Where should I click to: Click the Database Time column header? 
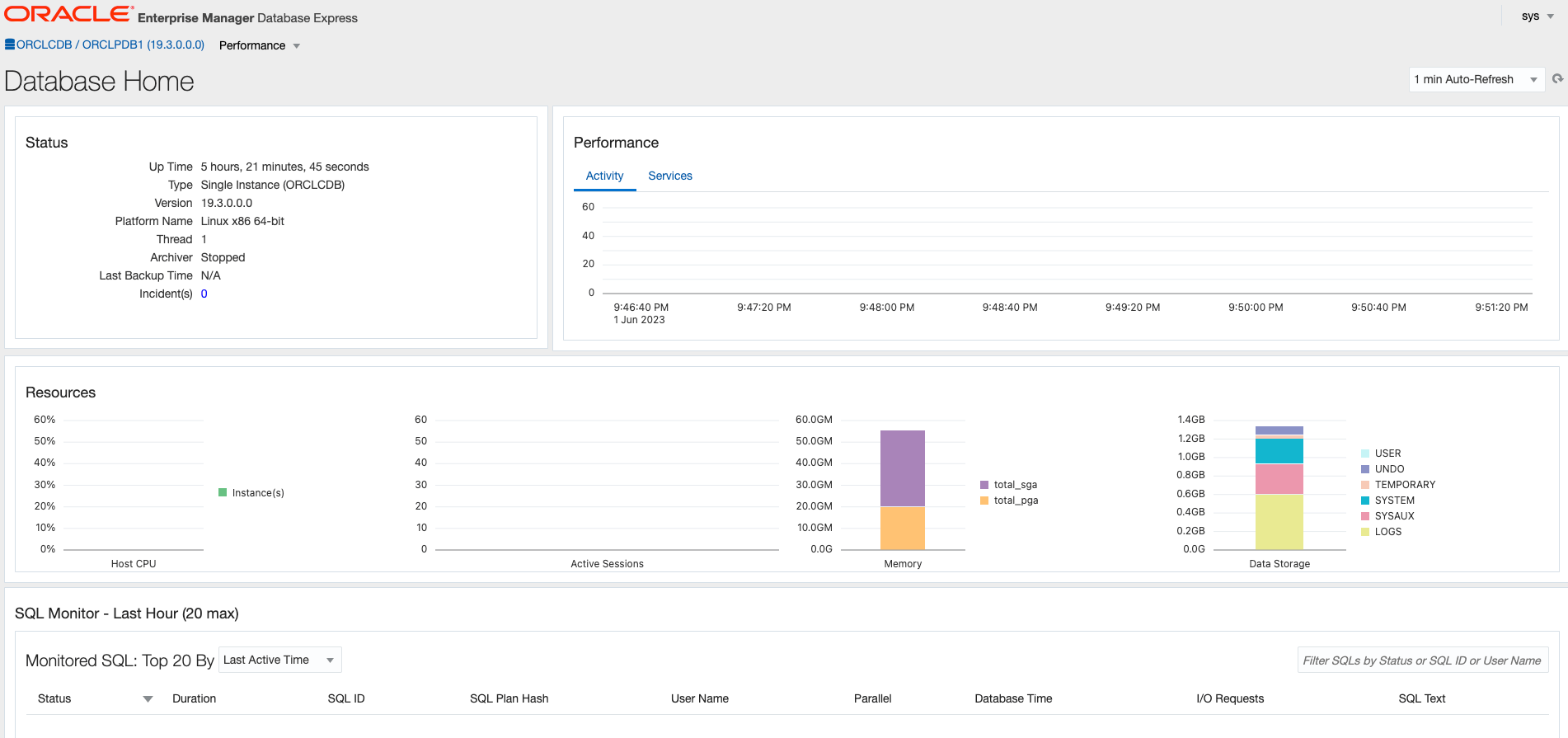pos(1013,698)
